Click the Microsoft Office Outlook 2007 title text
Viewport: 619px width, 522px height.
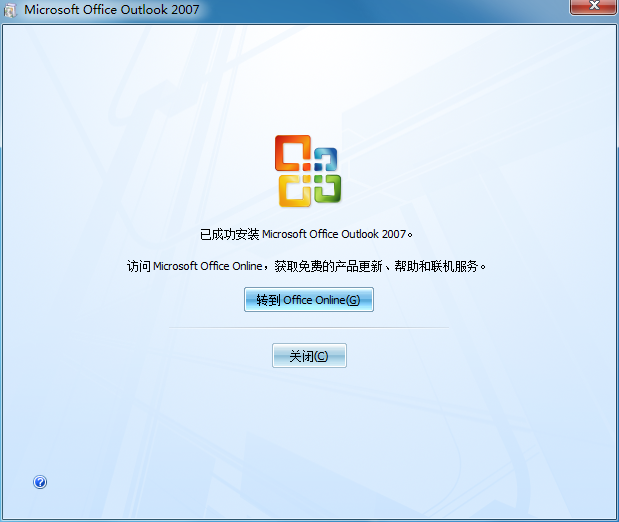[x=111, y=10]
